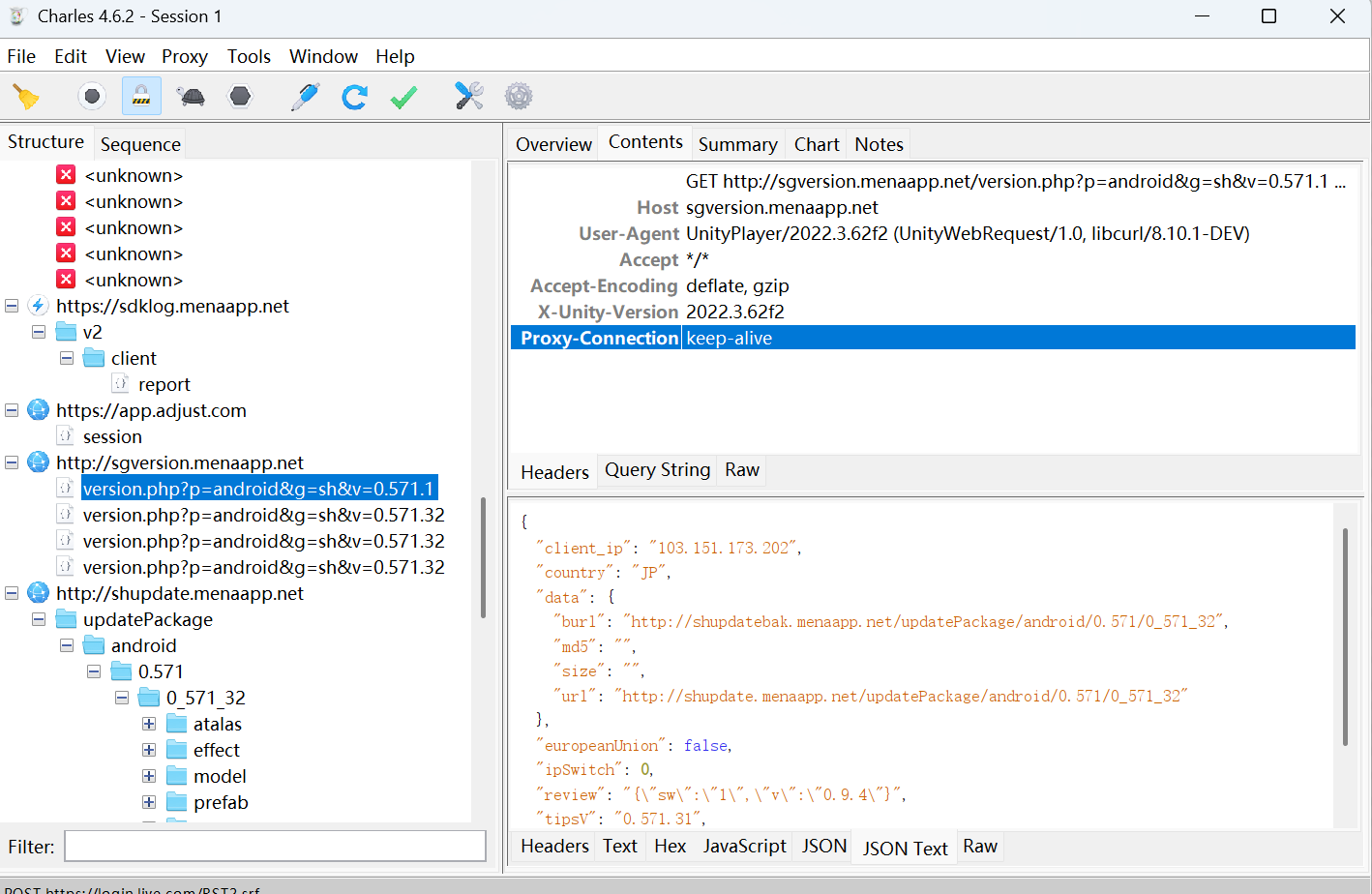1372x894 pixels.
Task: Click the blue pen Compose icon
Action: coord(306,97)
